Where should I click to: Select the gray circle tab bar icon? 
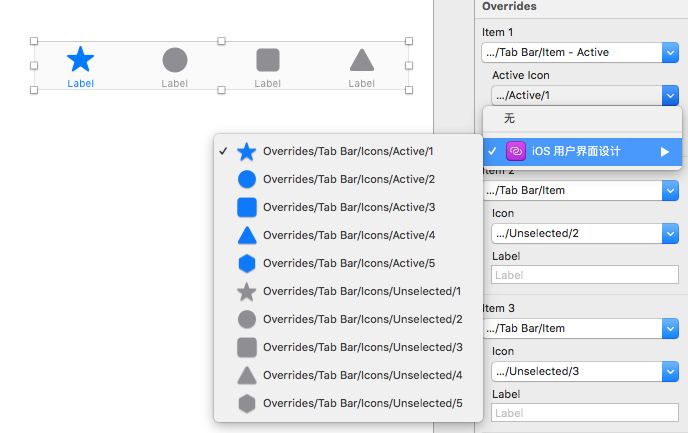174,60
